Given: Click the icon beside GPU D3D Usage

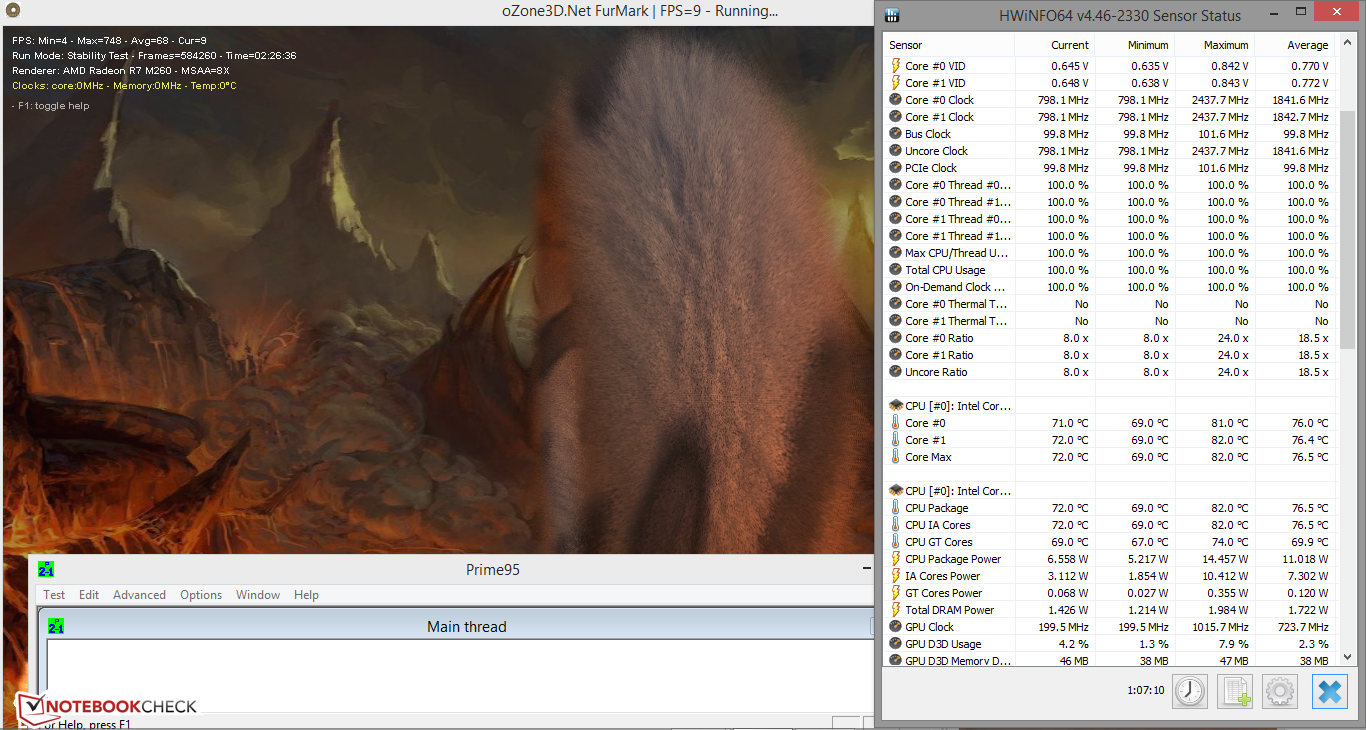Looking at the screenshot, I should click(896, 644).
